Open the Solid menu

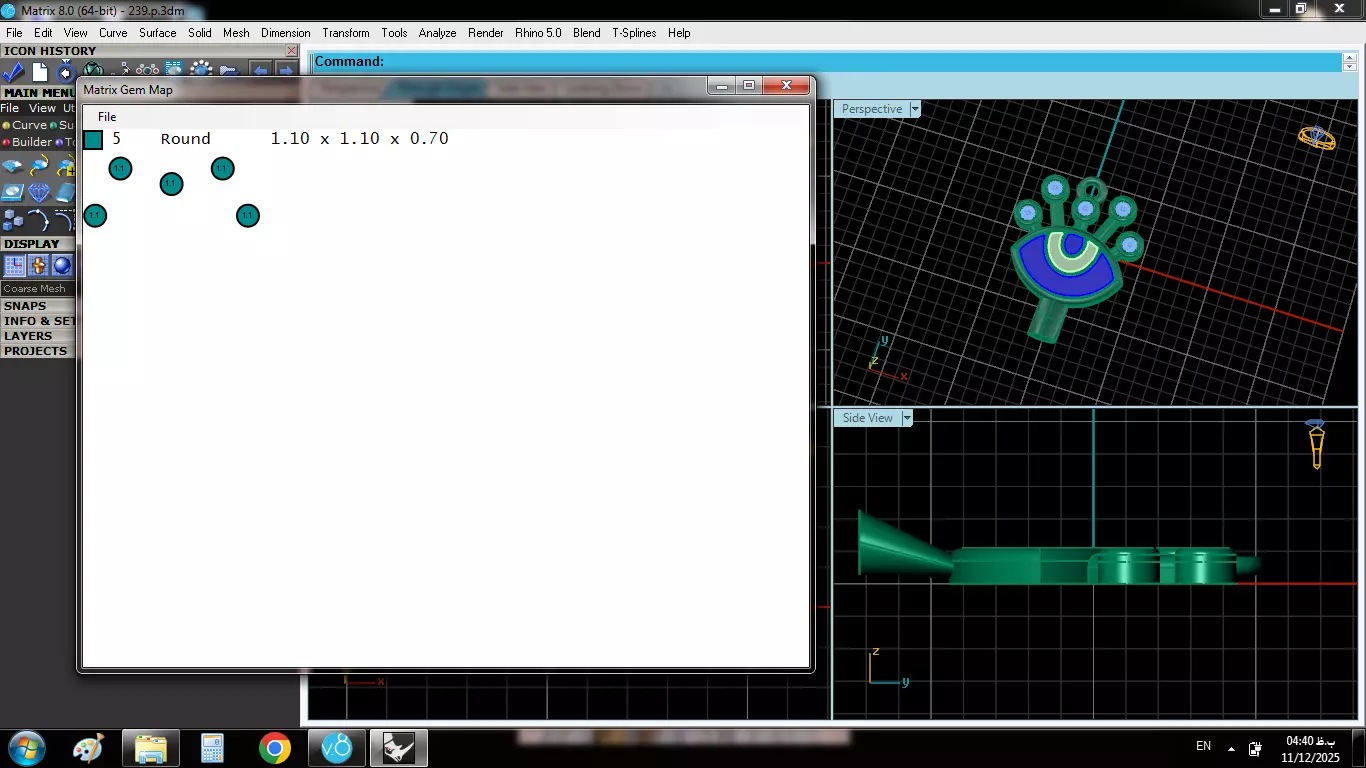tap(200, 33)
